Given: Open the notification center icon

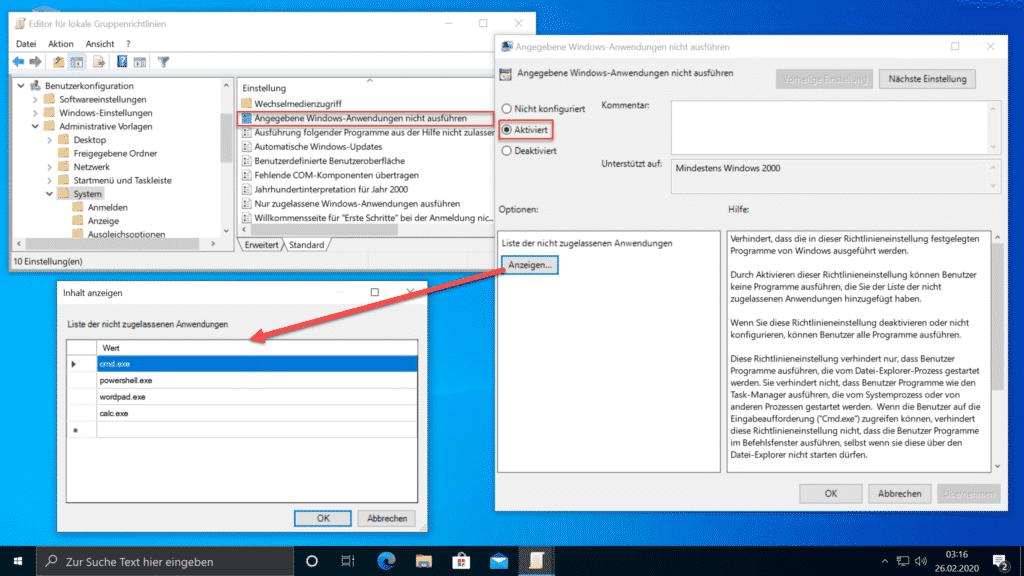Looking at the screenshot, I should click(1000, 561).
